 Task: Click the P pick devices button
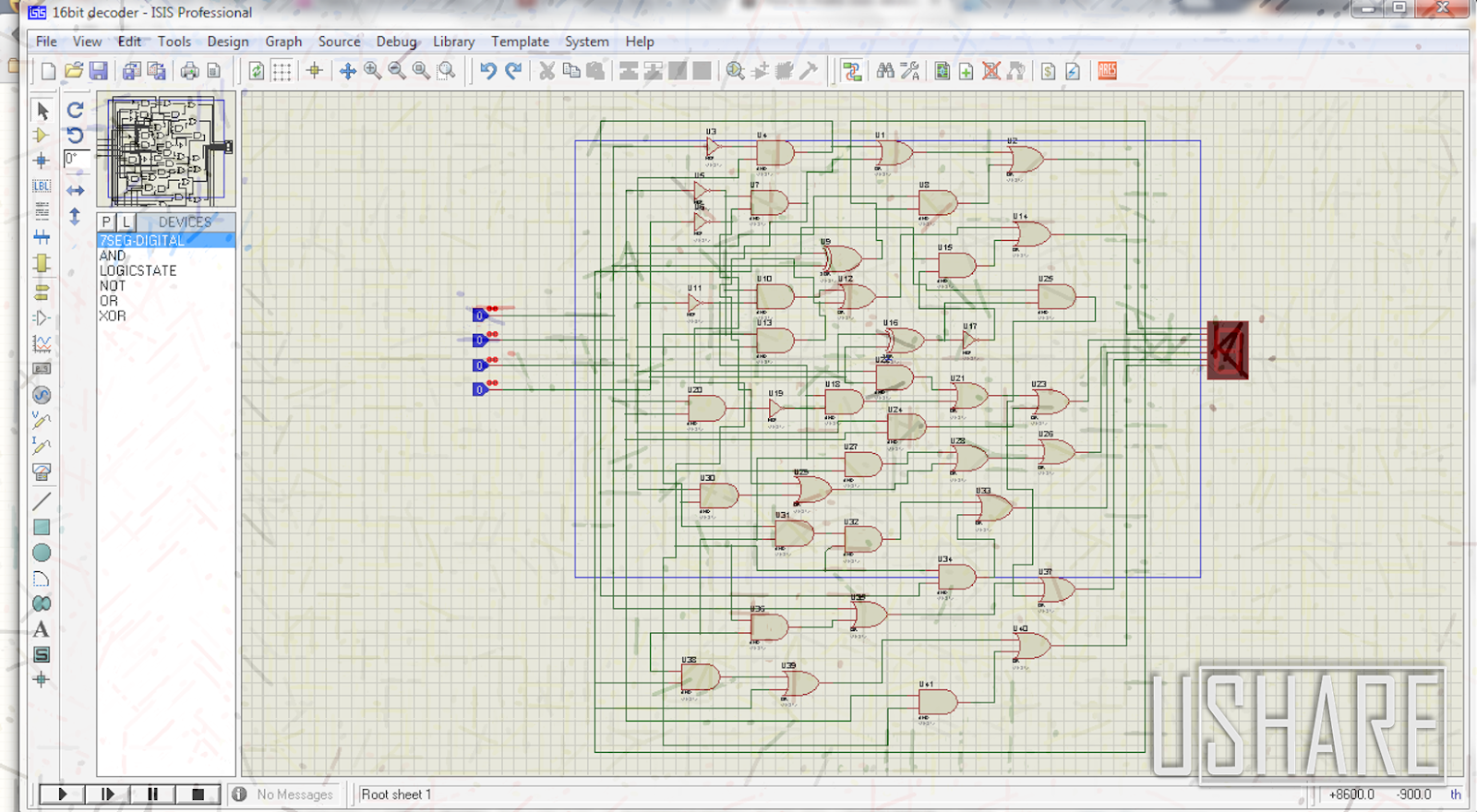pos(107,221)
